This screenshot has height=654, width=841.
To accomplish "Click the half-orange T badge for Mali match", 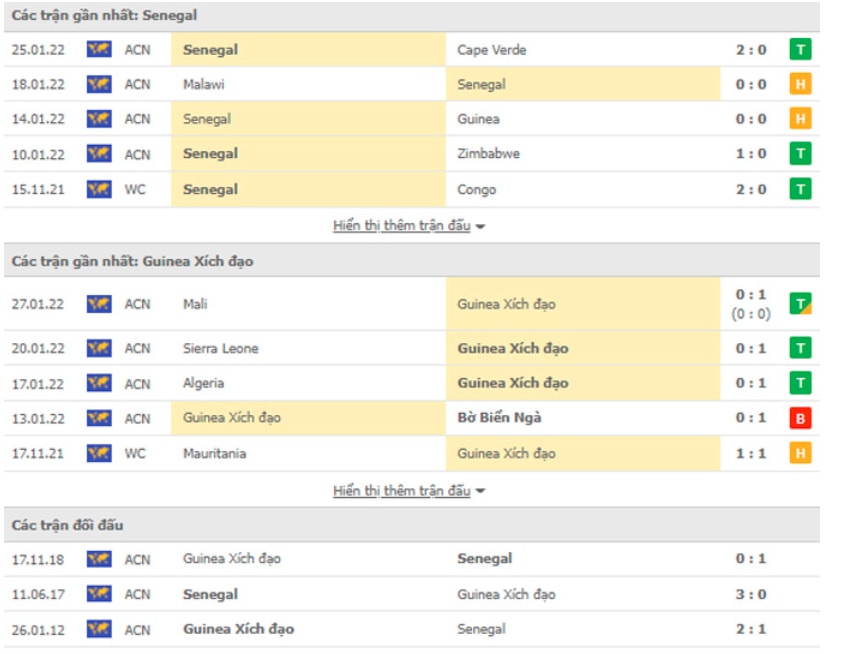I will pyautogui.click(x=799, y=304).
